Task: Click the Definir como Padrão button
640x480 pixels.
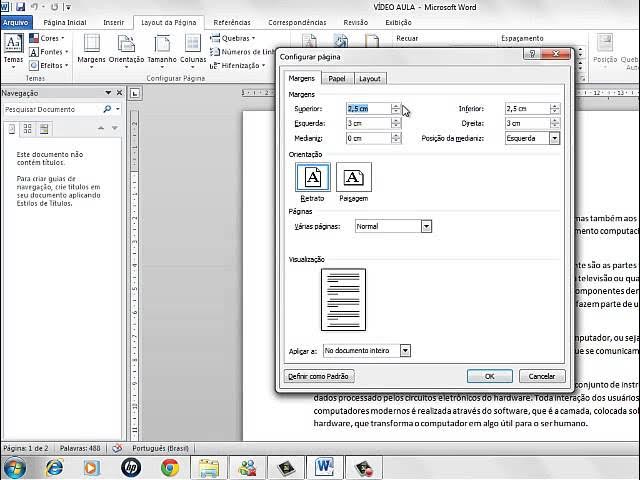Action: 319,376
